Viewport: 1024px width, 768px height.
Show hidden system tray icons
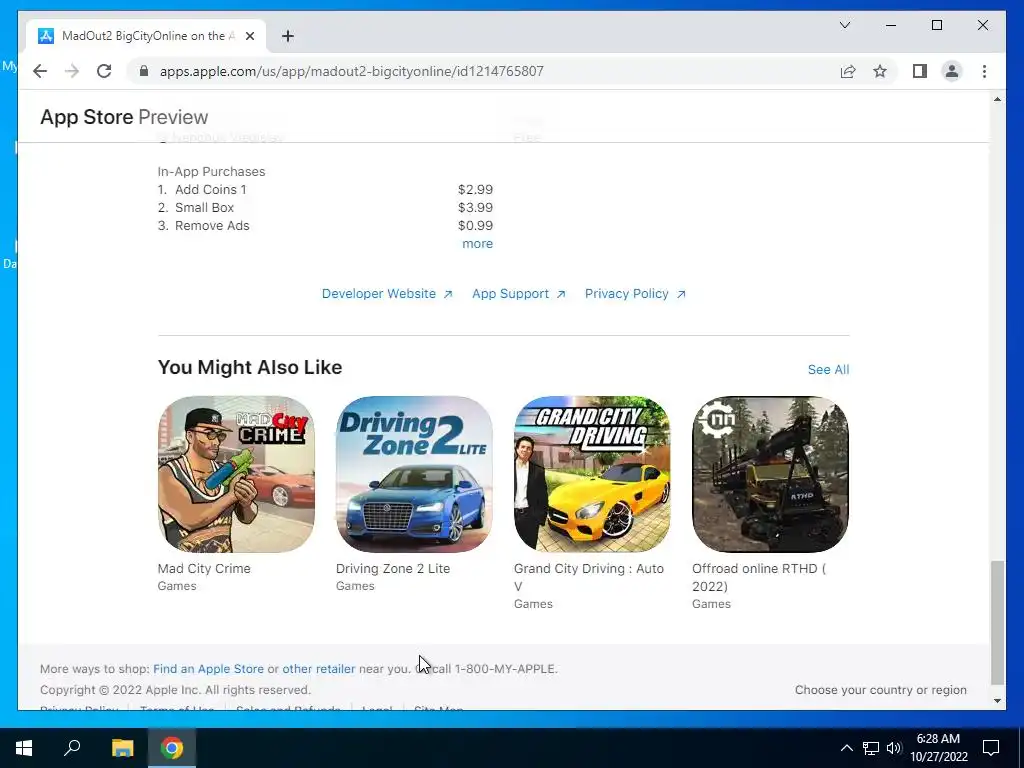click(846, 748)
